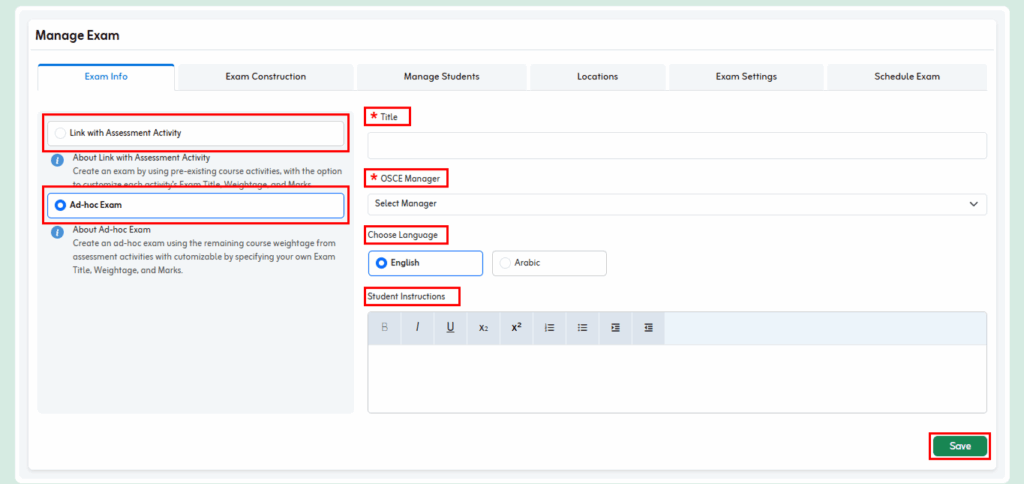Screen dimensions: 1024x484
Task: Insert a bulleted list
Action: click(x=582, y=327)
